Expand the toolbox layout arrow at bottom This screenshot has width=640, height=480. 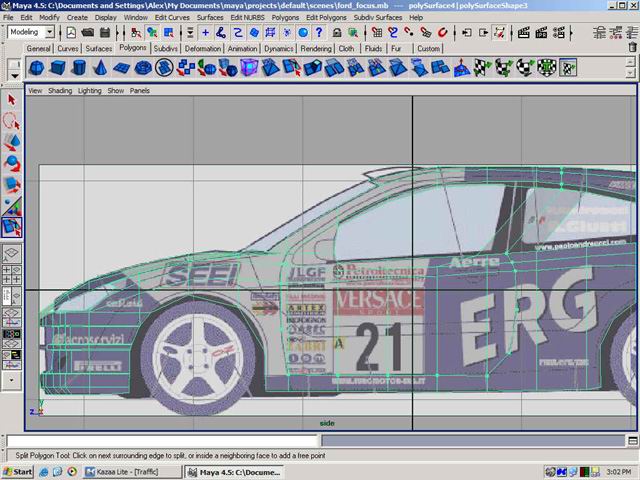click(12, 380)
